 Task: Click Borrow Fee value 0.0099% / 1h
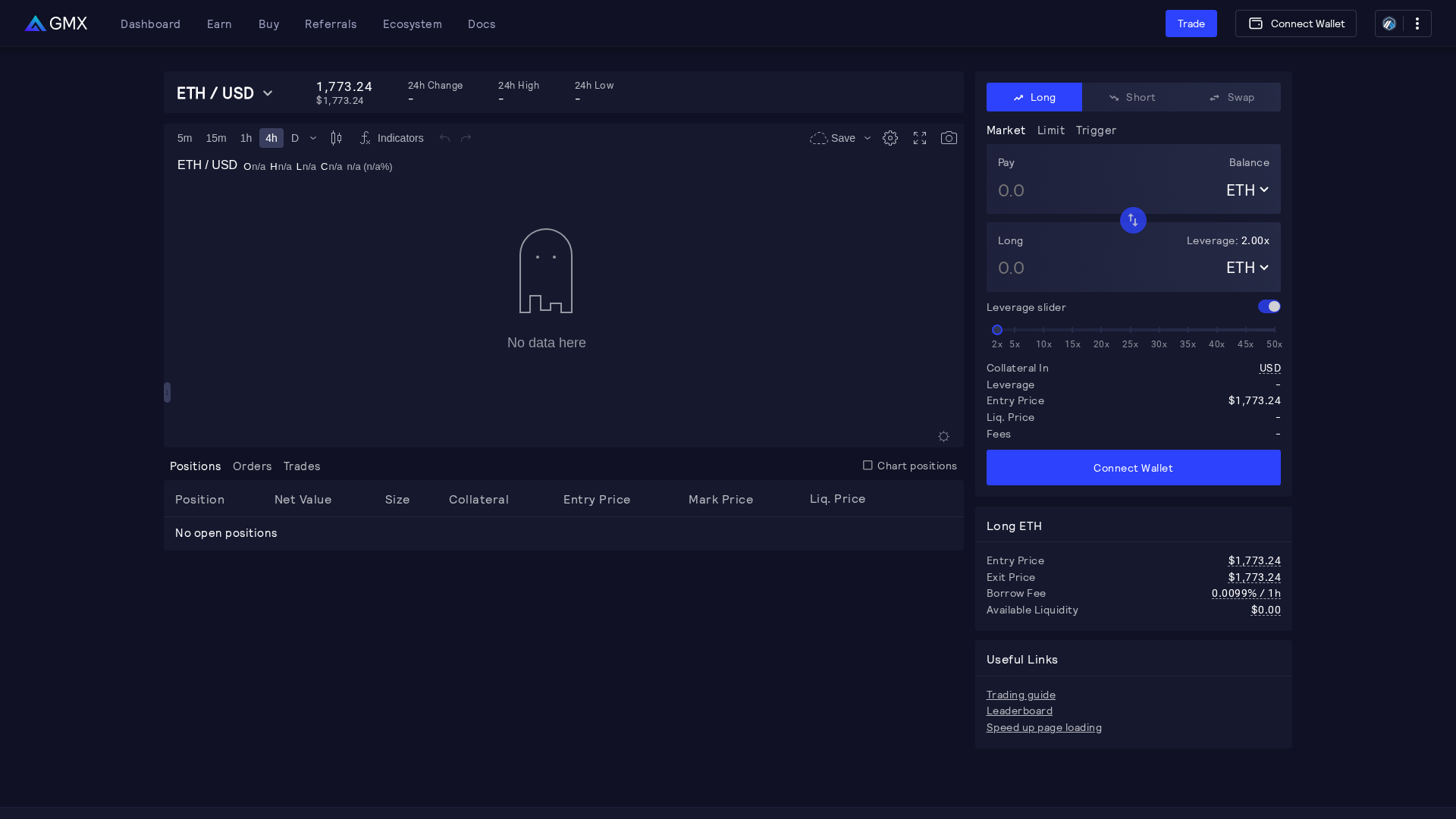point(1246,593)
